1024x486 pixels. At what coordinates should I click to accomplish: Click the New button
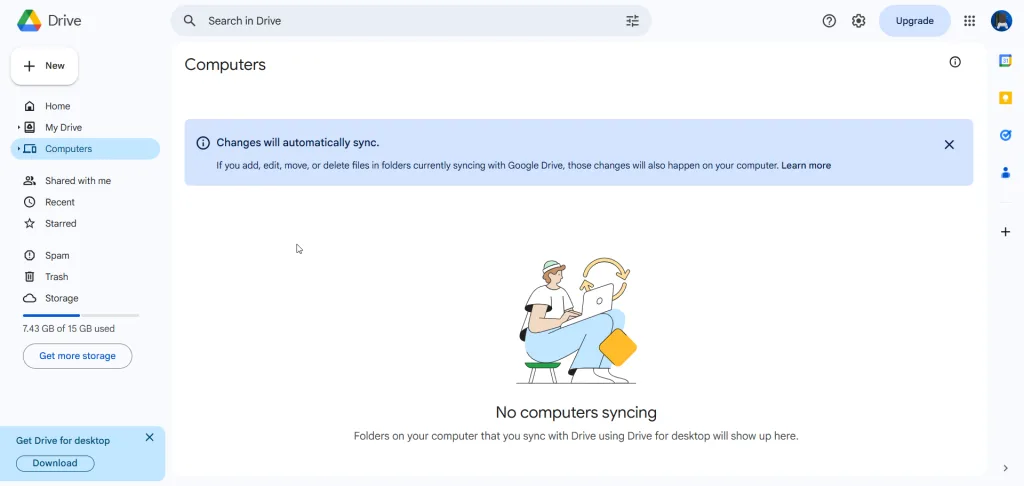pyautogui.click(x=44, y=66)
